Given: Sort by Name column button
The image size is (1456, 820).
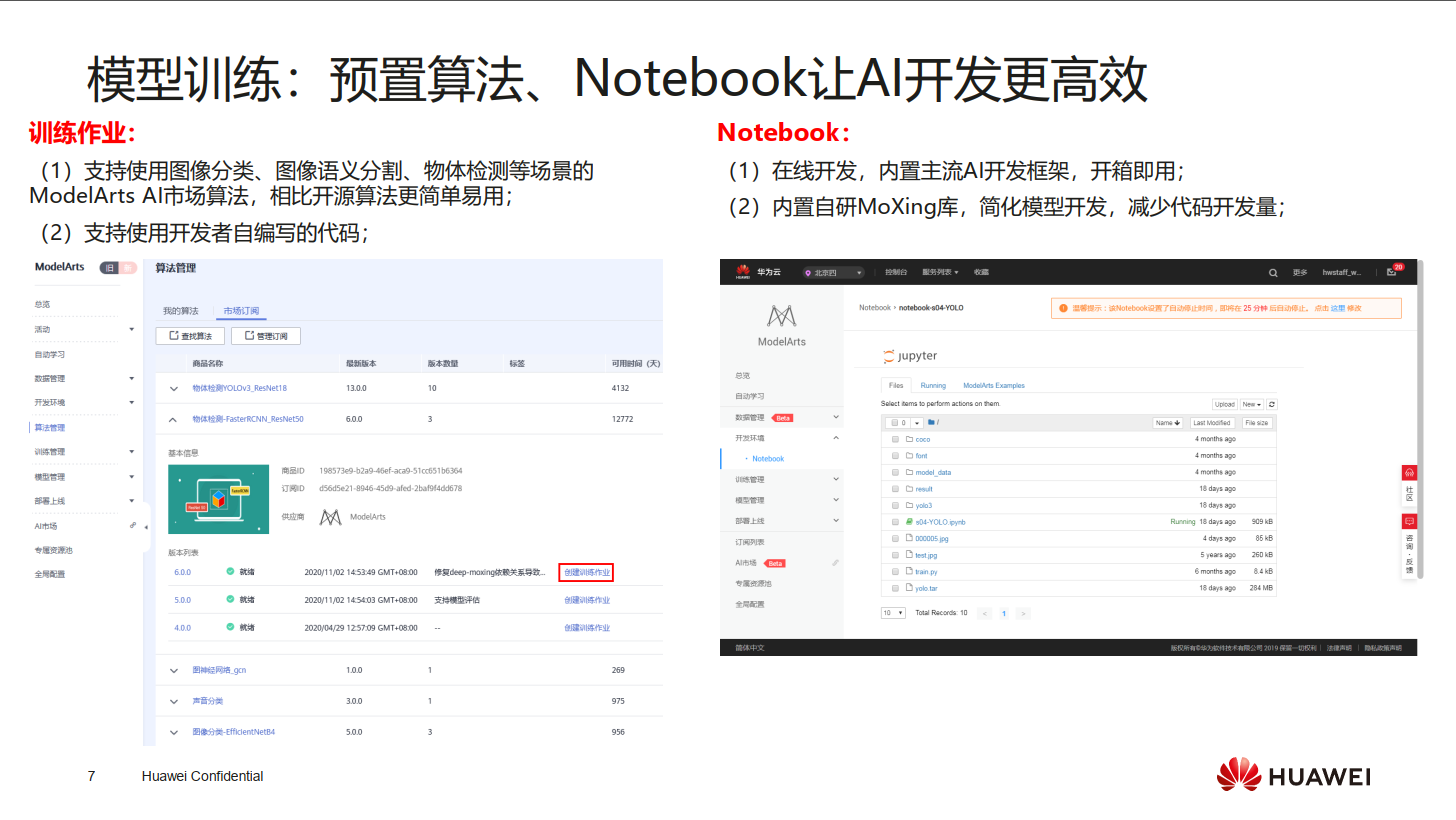Looking at the screenshot, I should (1168, 423).
